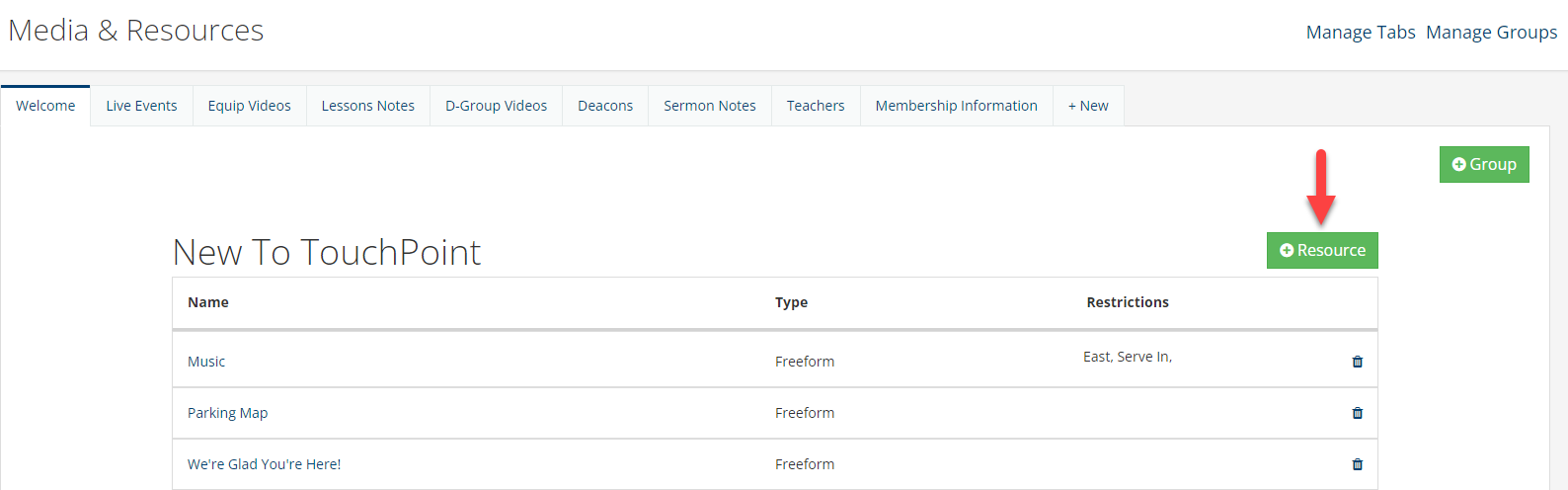
Task: Open the Parking Map resource
Action: point(227,413)
